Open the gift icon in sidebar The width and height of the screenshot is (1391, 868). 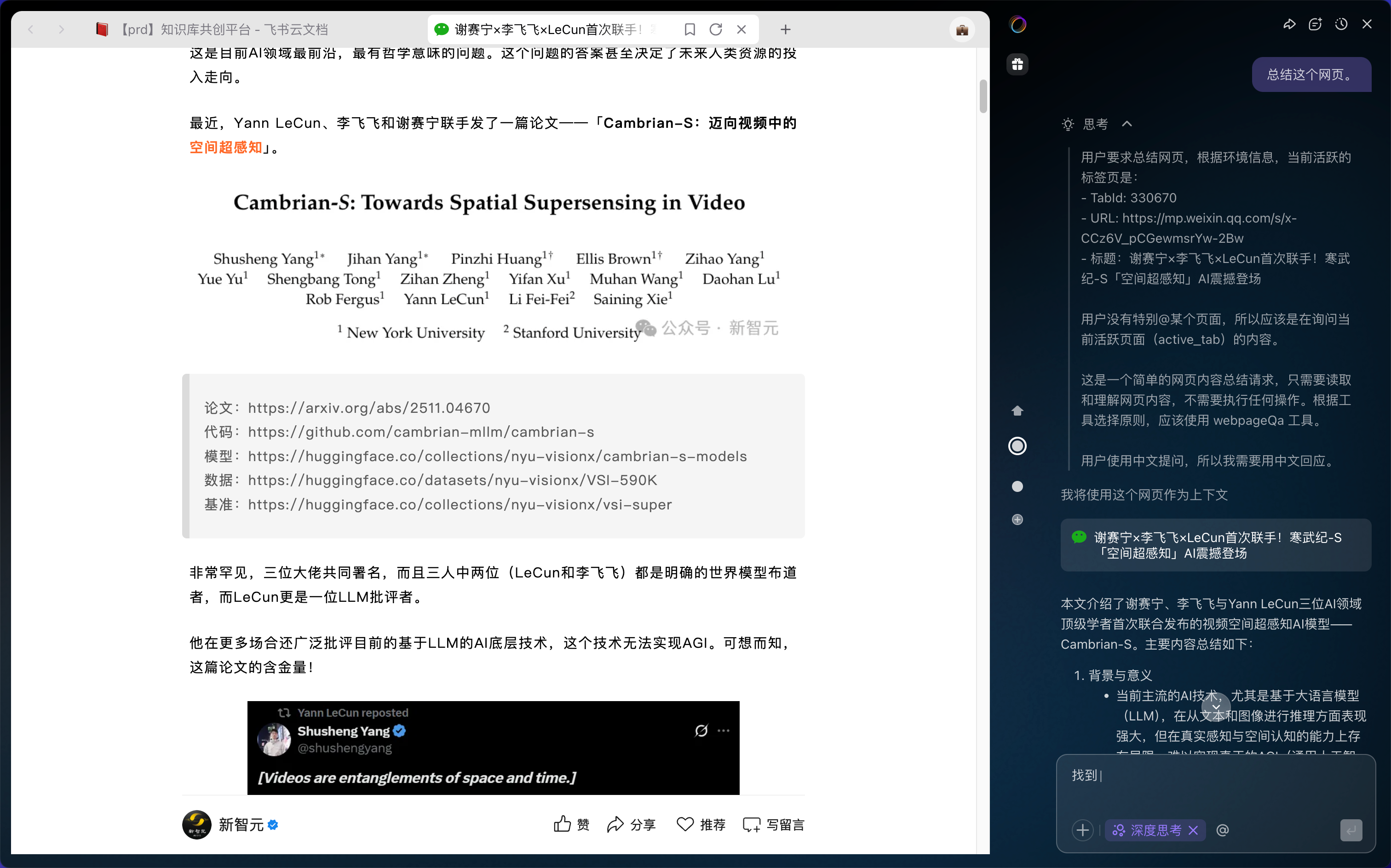click(1017, 64)
